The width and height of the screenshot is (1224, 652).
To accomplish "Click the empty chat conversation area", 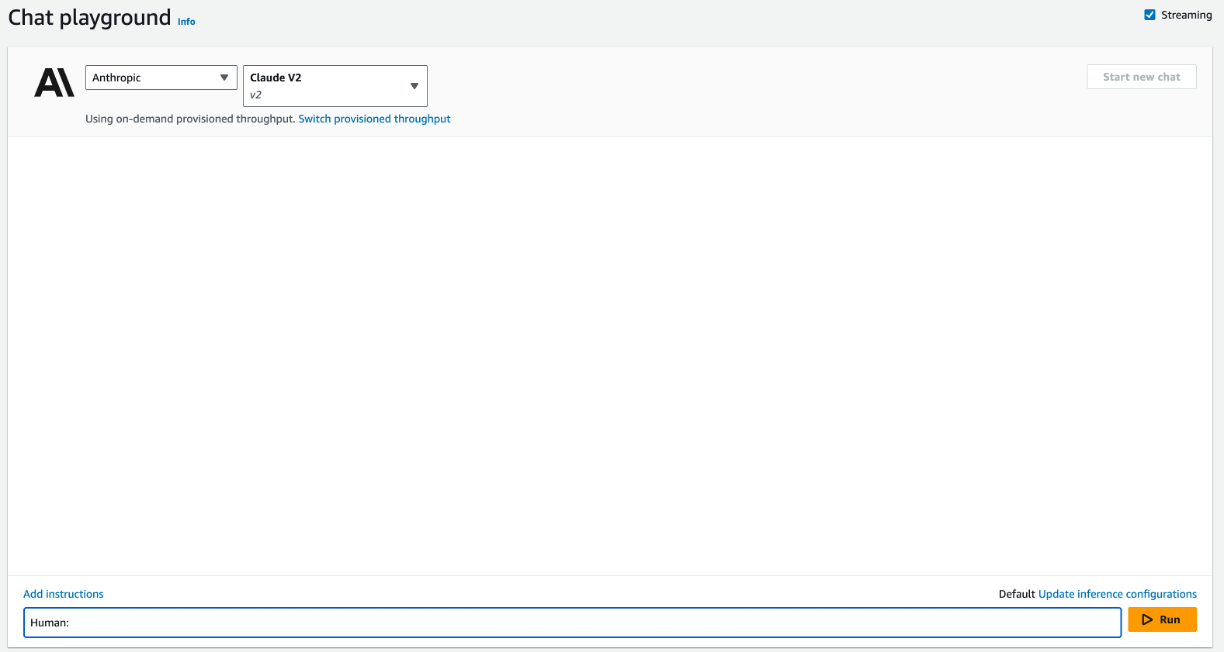I will 610,355.
